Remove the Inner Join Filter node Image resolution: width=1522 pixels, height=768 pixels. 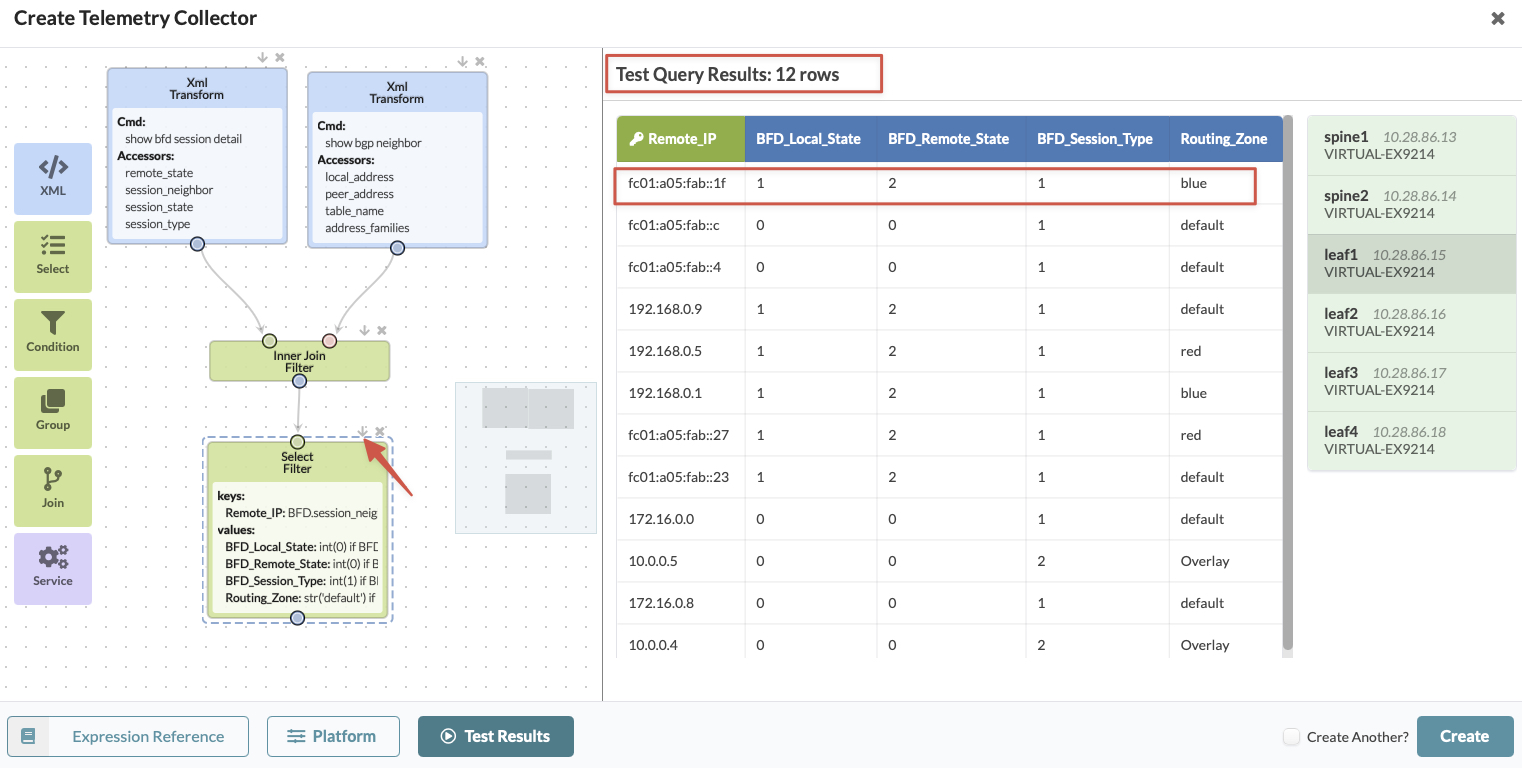(381, 331)
